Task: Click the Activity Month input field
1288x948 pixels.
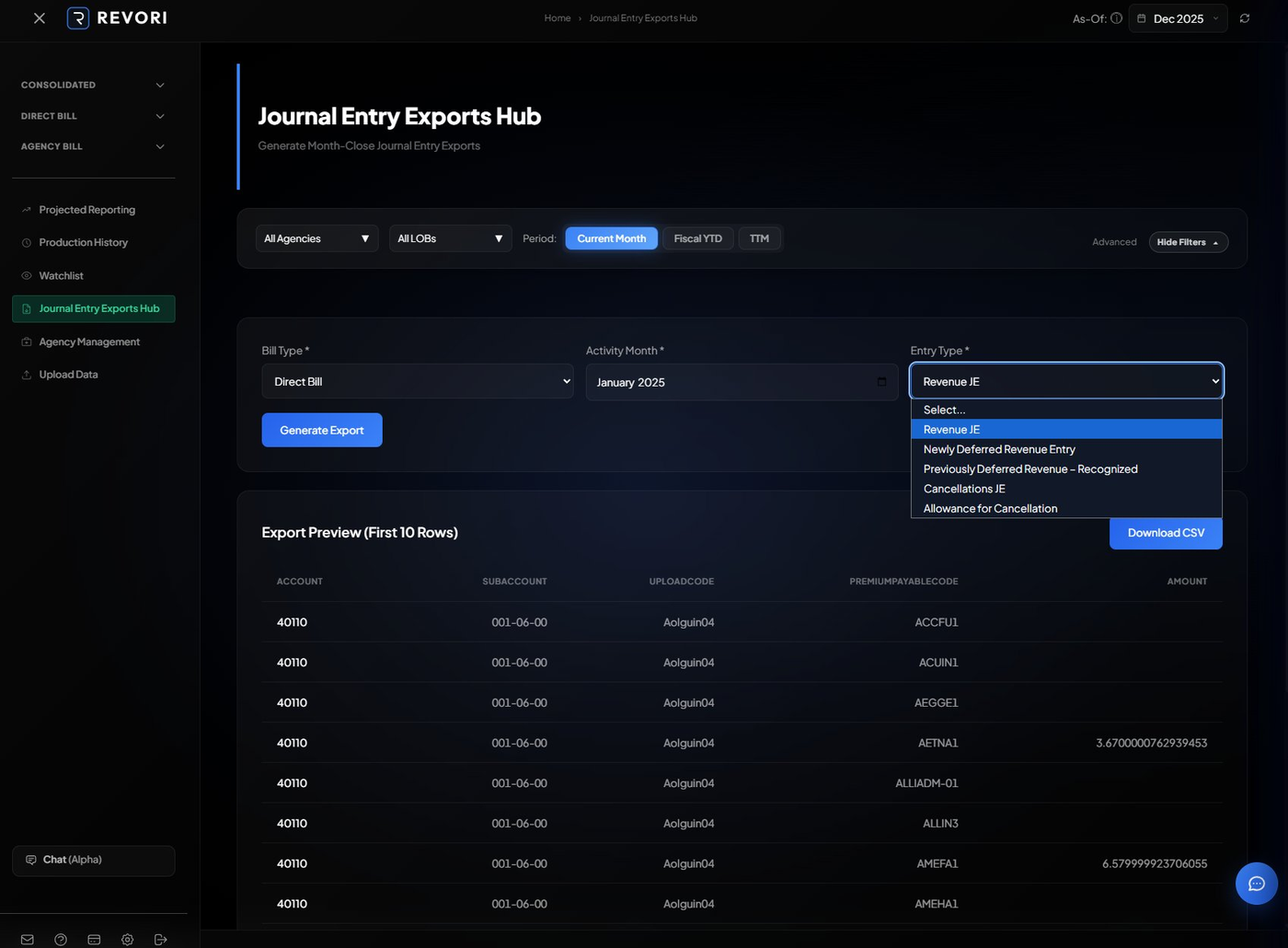Action: (742, 382)
